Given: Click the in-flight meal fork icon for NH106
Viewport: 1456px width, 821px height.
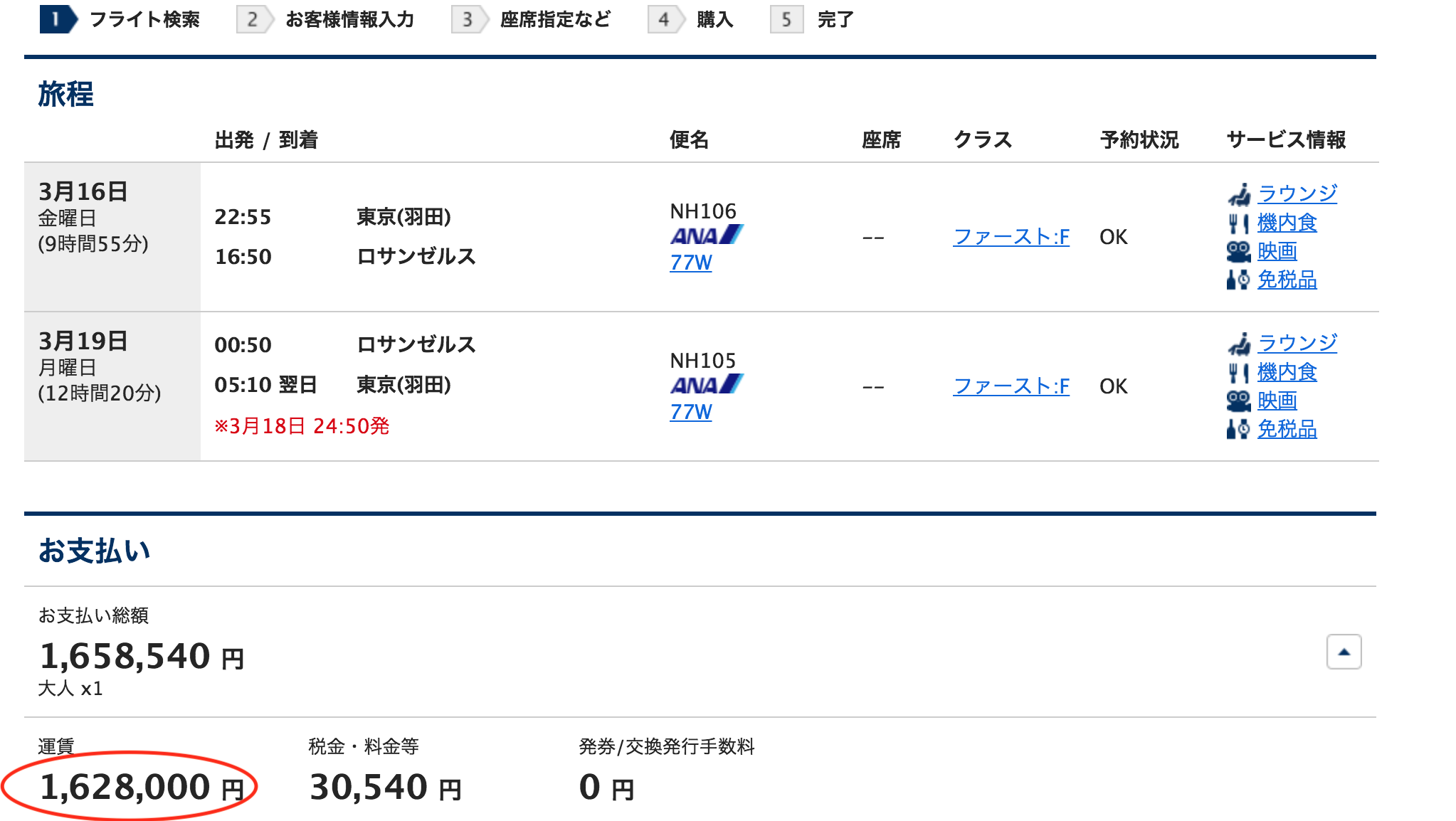Looking at the screenshot, I should [x=1239, y=223].
